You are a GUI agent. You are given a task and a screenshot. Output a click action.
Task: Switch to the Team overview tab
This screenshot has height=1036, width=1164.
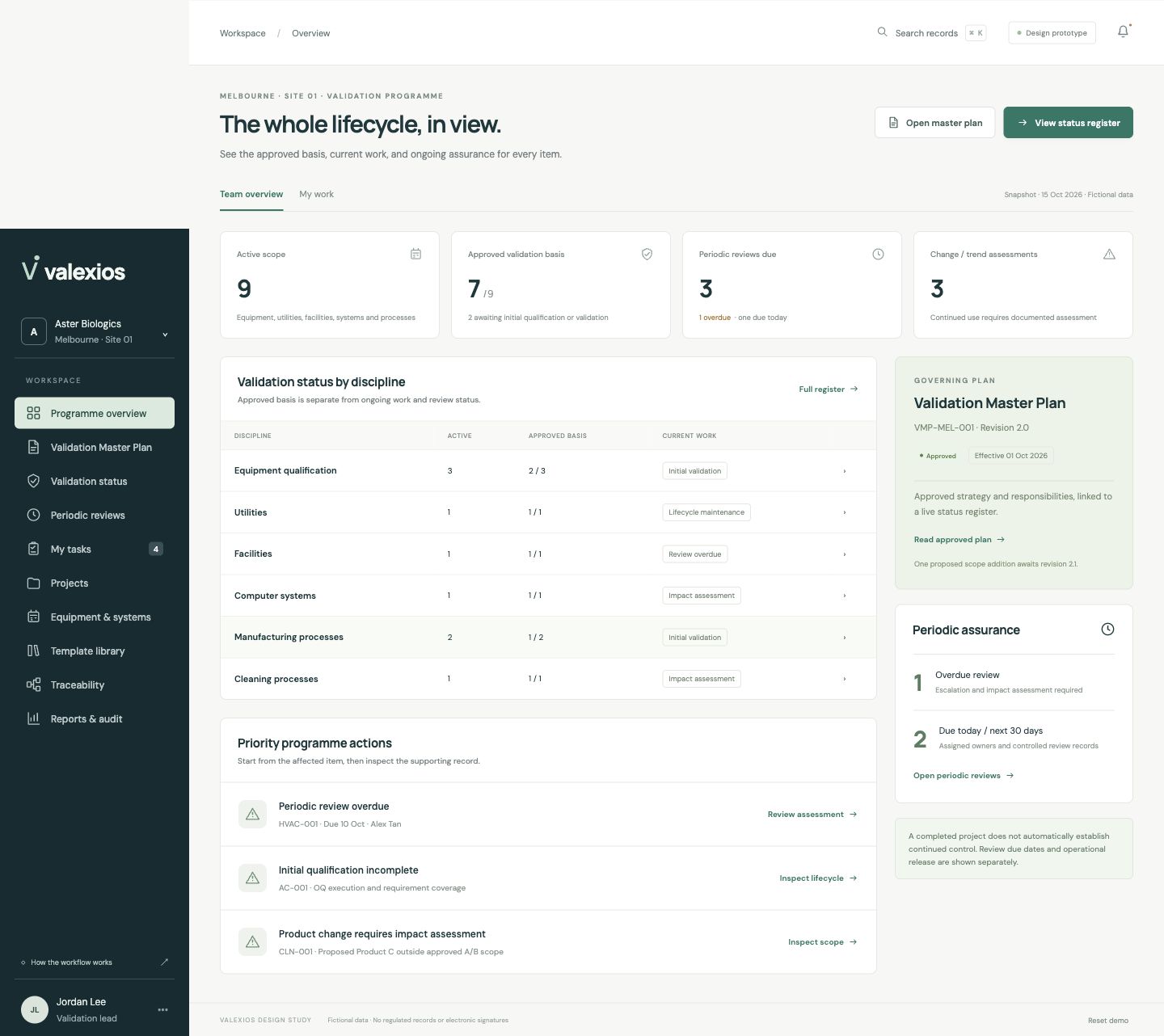click(251, 194)
